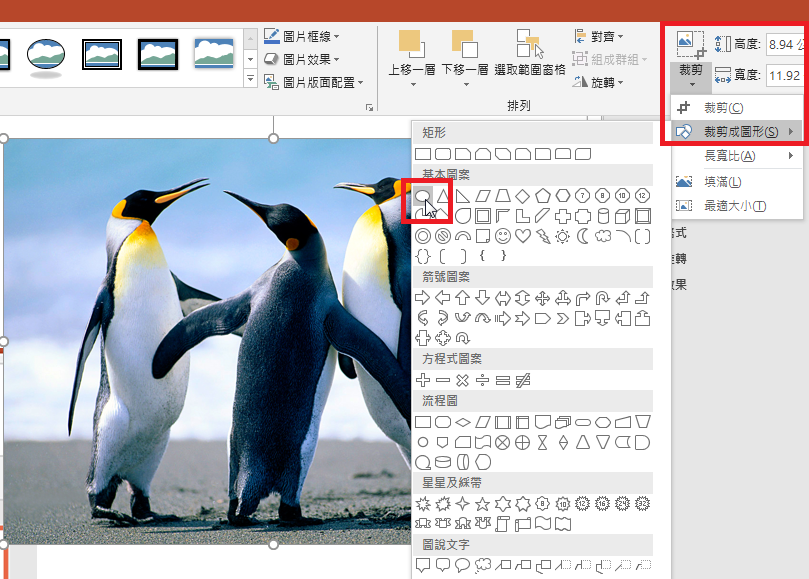Image resolution: width=809 pixels, height=579 pixels.
Task: Pick the Quad Arrow shape
Action: click(543, 298)
